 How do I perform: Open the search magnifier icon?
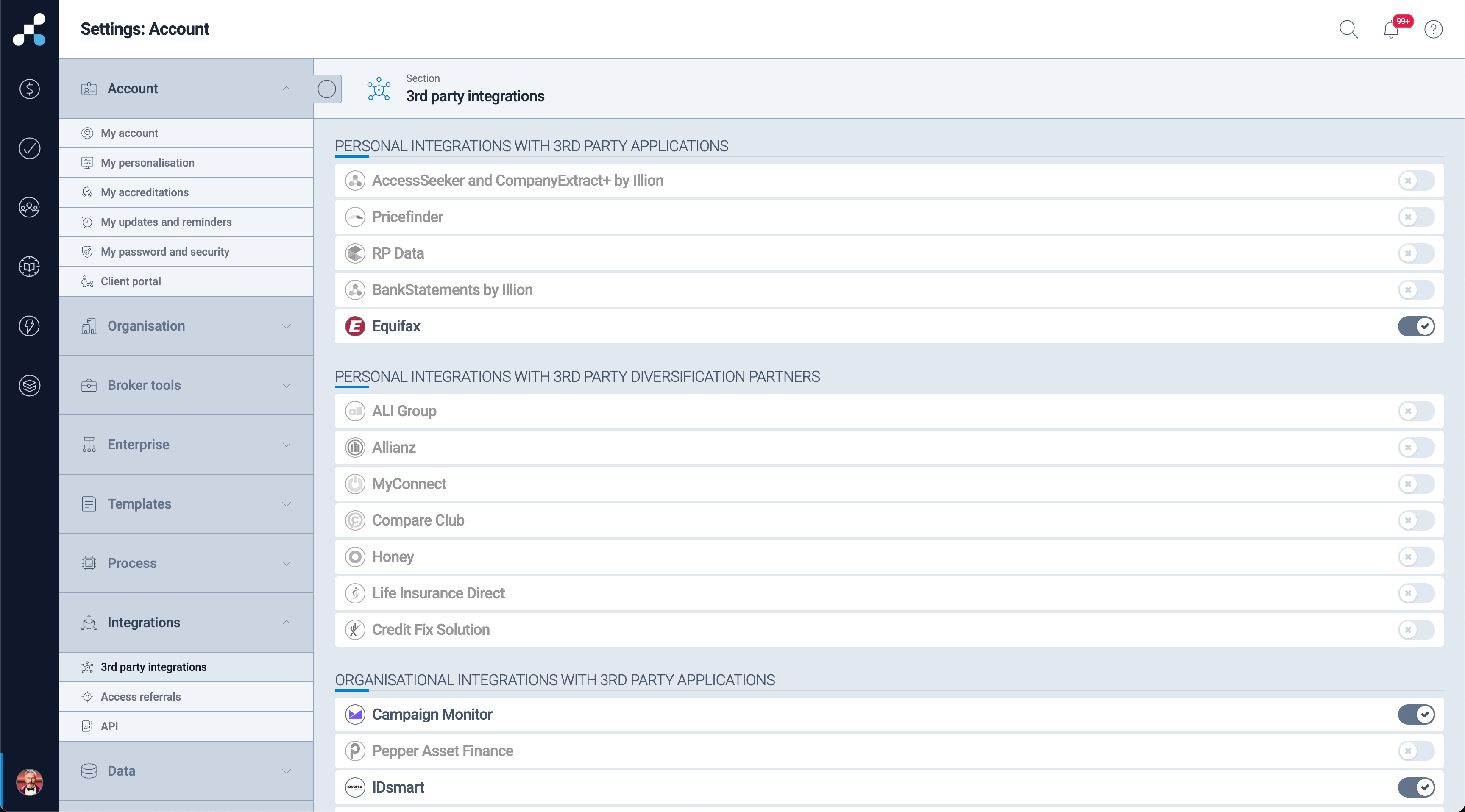[x=1348, y=29]
